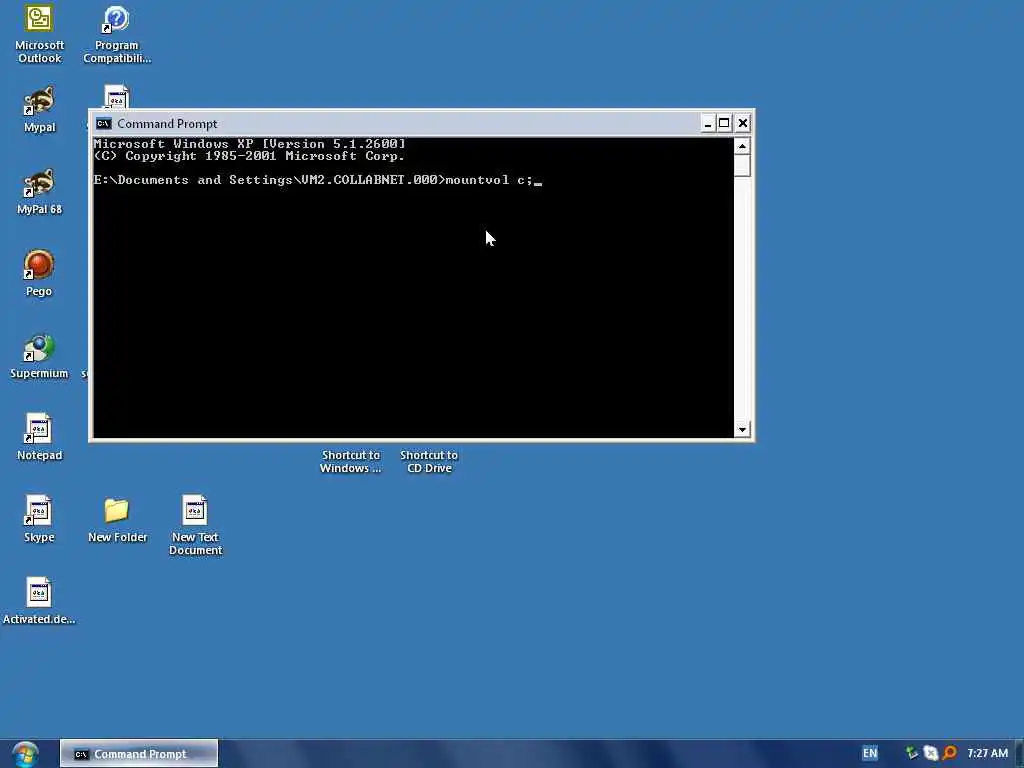Screen dimensions: 1024x768
Task: Click the Command Prompt scrollbar down arrow
Action: pyautogui.click(x=742, y=430)
